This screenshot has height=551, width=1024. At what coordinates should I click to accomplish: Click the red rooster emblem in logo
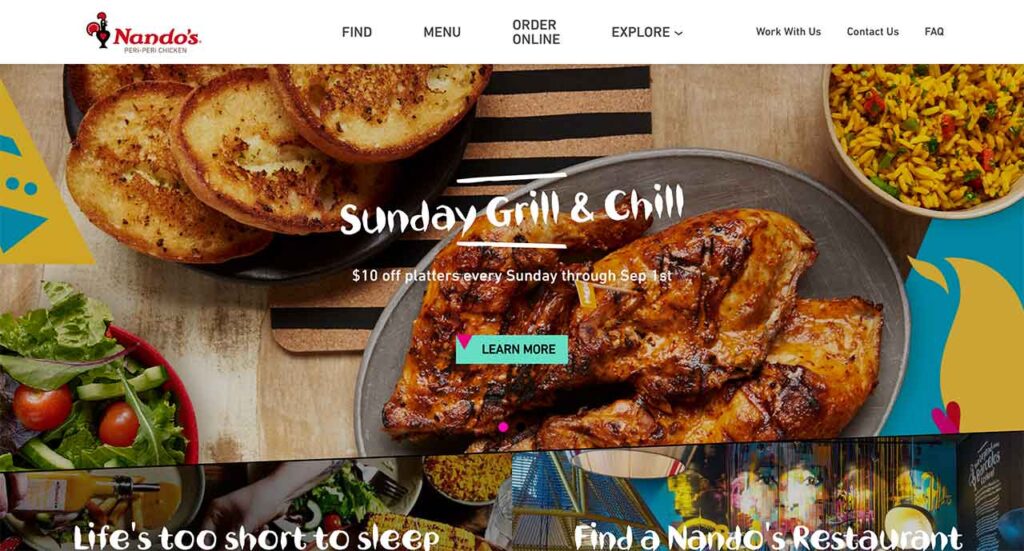tap(99, 30)
